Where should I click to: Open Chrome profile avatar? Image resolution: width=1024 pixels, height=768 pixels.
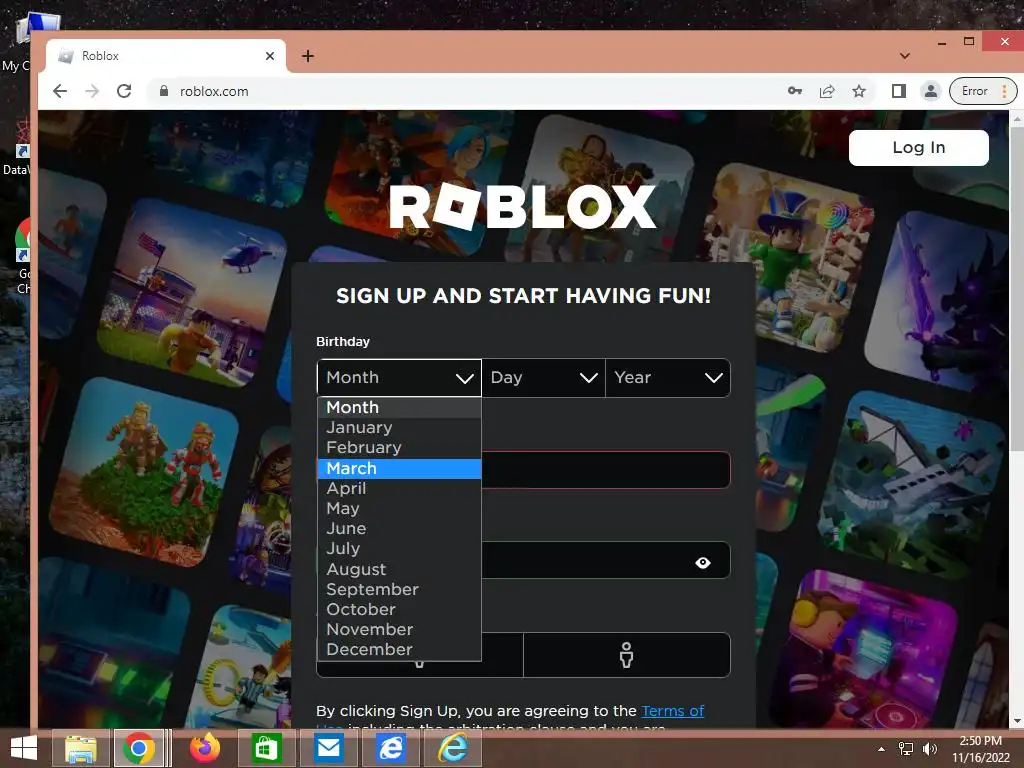click(931, 91)
